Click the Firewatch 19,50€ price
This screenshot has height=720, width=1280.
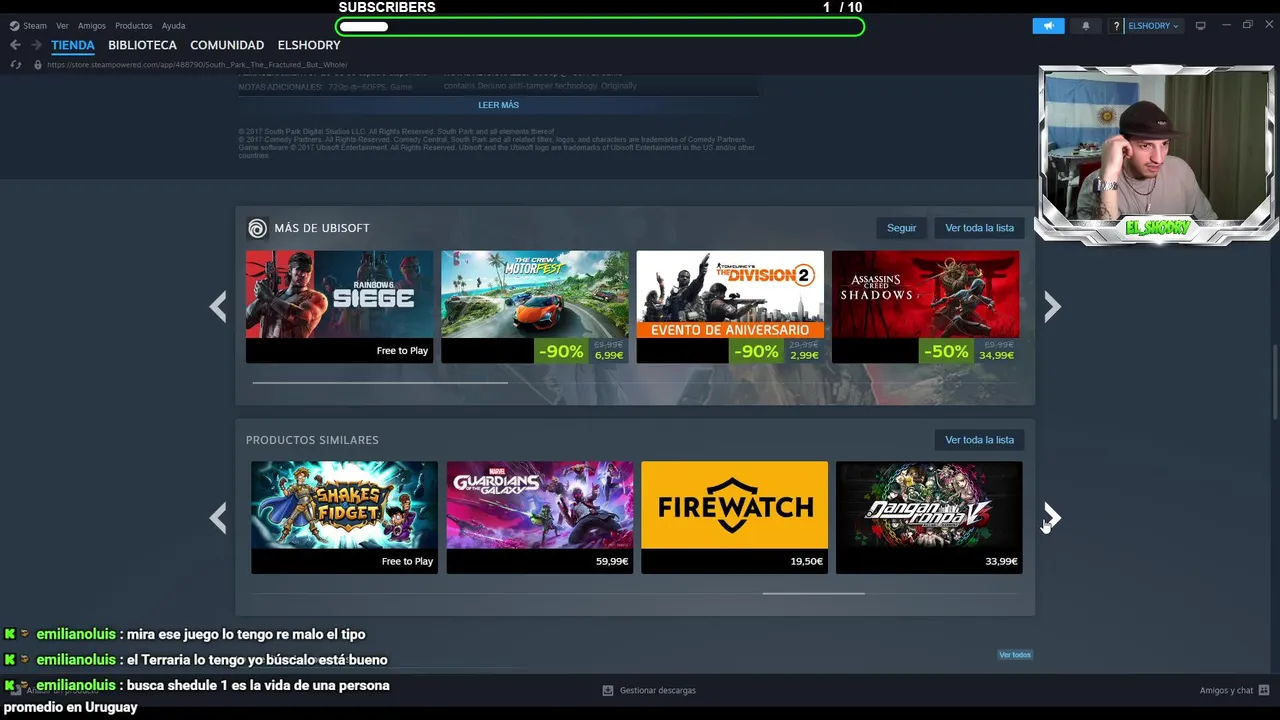pos(806,562)
